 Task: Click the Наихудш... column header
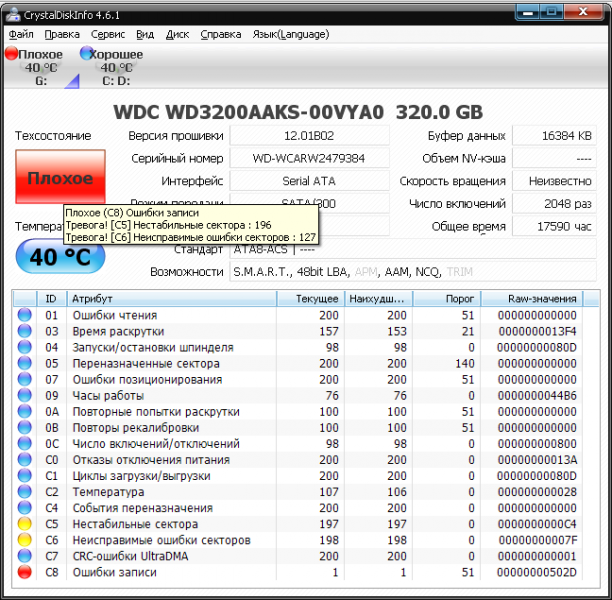coord(379,299)
